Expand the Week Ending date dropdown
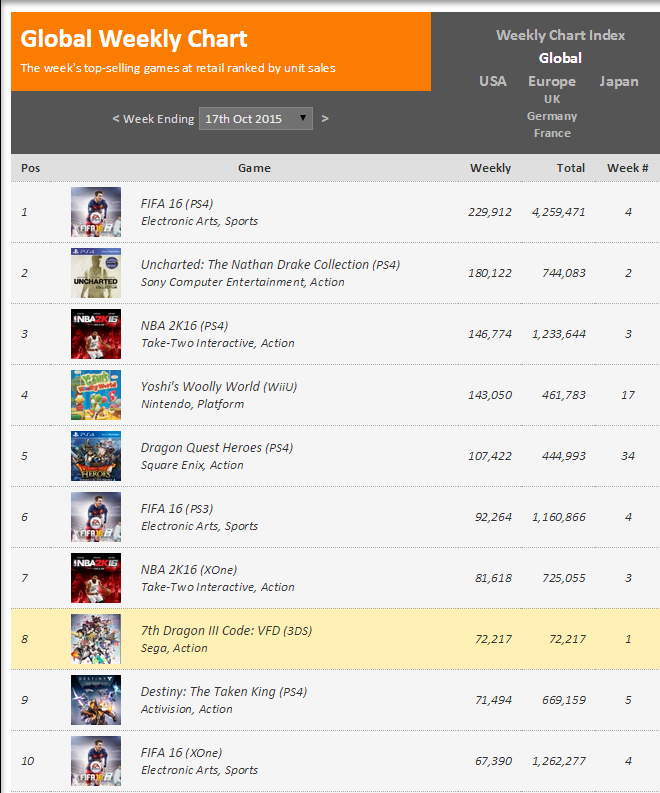The width and height of the screenshot is (660, 793). 255,119
